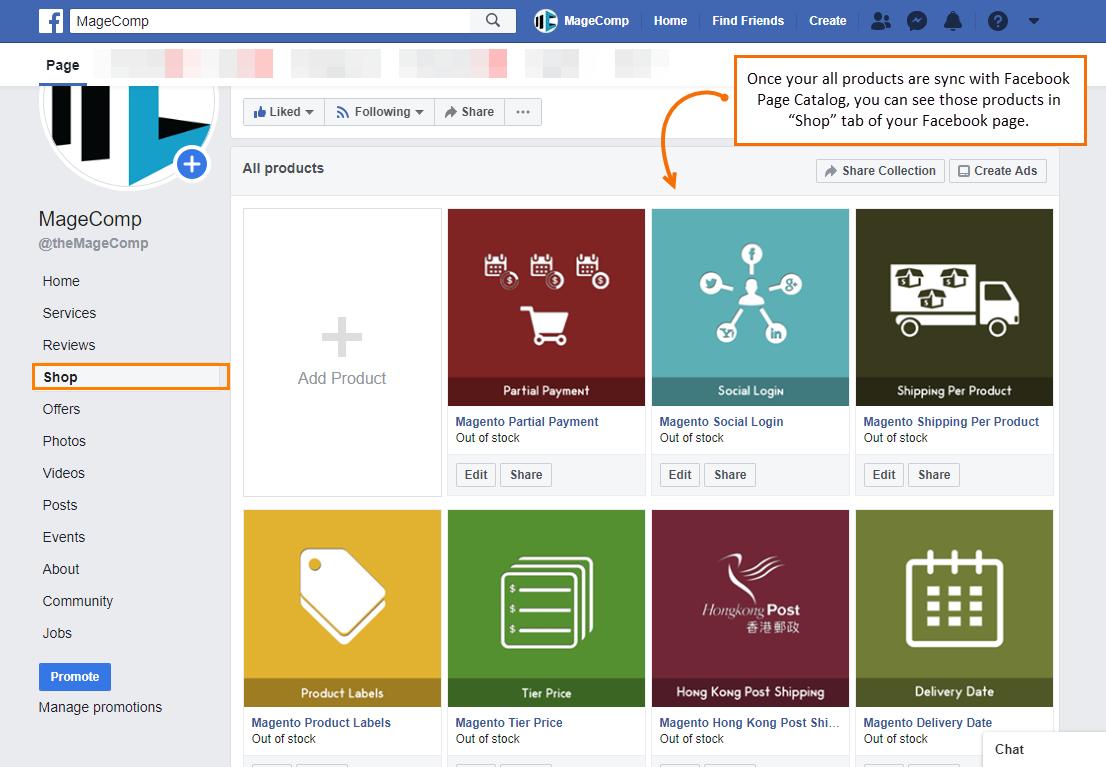Viewport: 1106px width, 767px height.
Task: Click Magento Product Labels link
Action: [x=321, y=723]
